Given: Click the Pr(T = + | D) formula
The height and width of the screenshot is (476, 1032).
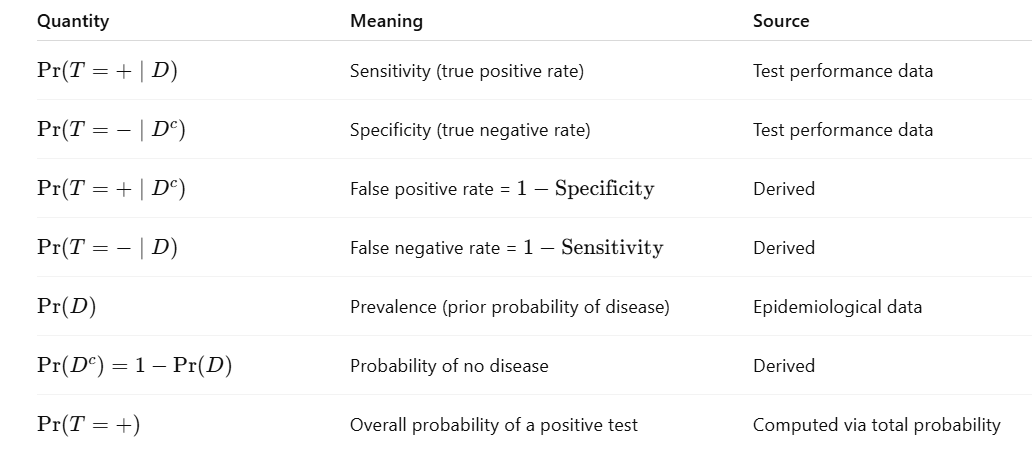Looking at the screenshot, I should (107, 70).
